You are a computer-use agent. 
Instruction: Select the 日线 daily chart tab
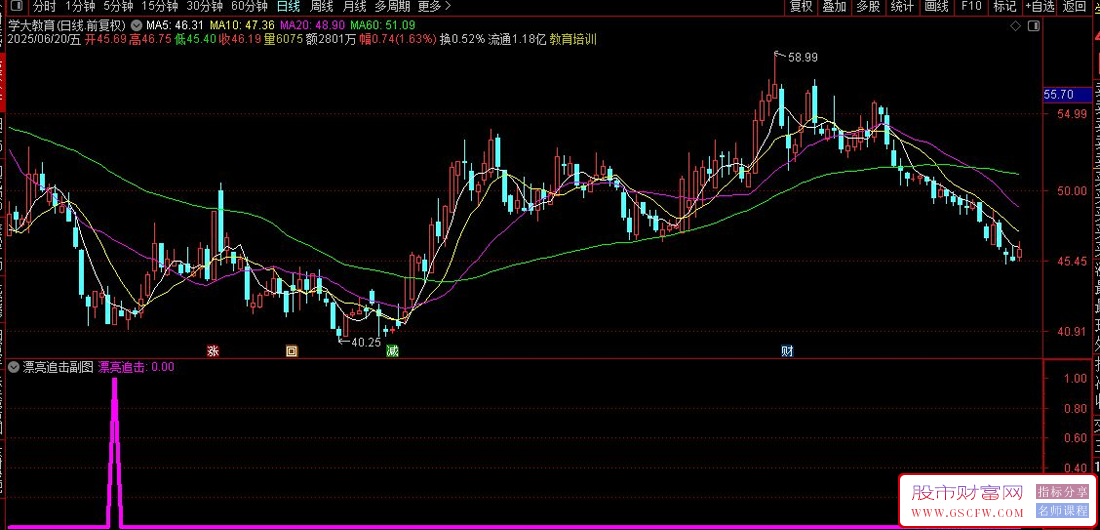click(288, 7)
